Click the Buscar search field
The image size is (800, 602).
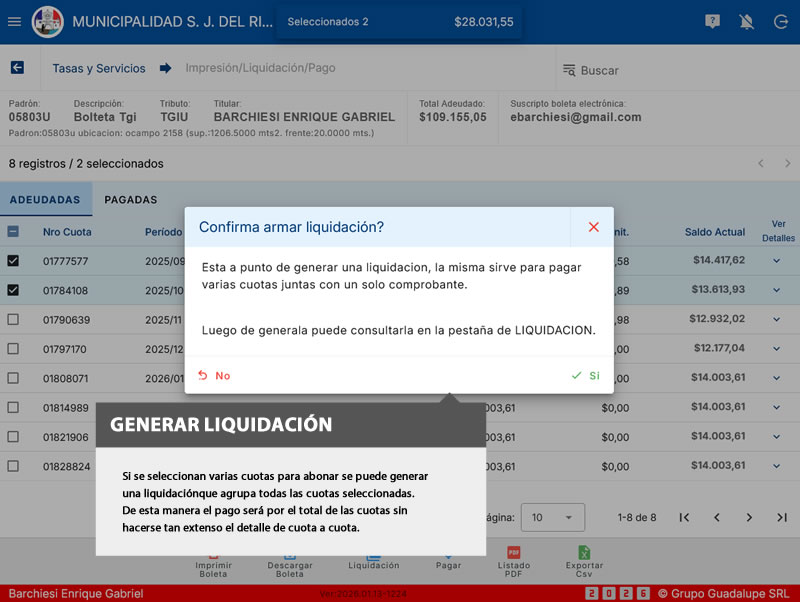(x=670, y=70)
